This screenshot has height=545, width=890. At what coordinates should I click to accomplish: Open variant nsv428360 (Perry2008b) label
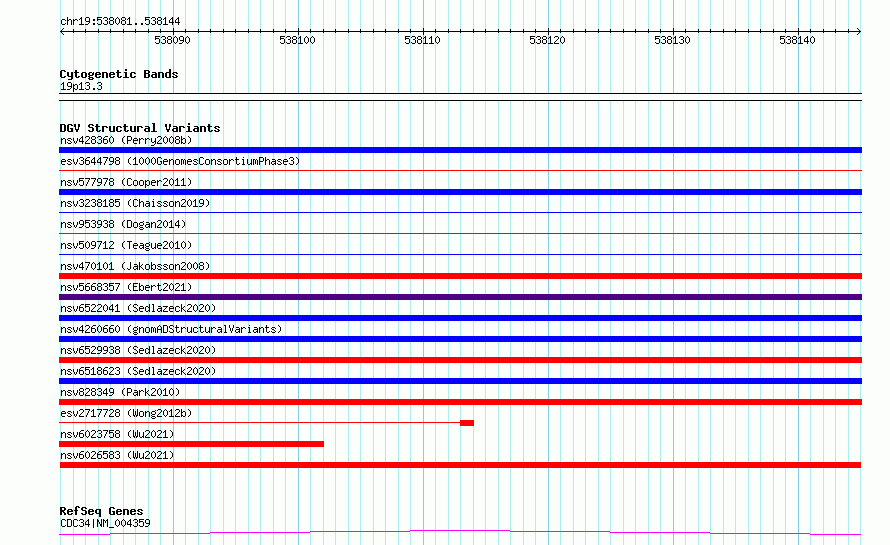click(126, 140)
